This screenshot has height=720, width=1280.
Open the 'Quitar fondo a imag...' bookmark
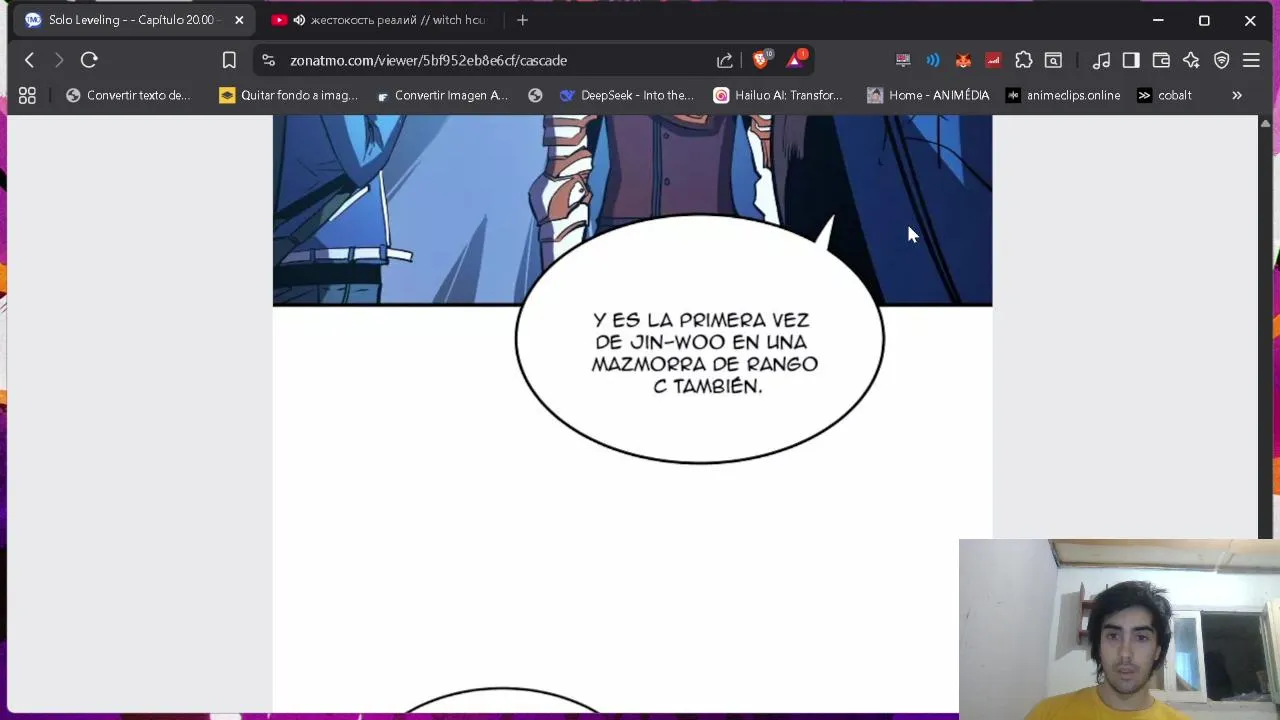pyautogui.click(x=288, y=95)
